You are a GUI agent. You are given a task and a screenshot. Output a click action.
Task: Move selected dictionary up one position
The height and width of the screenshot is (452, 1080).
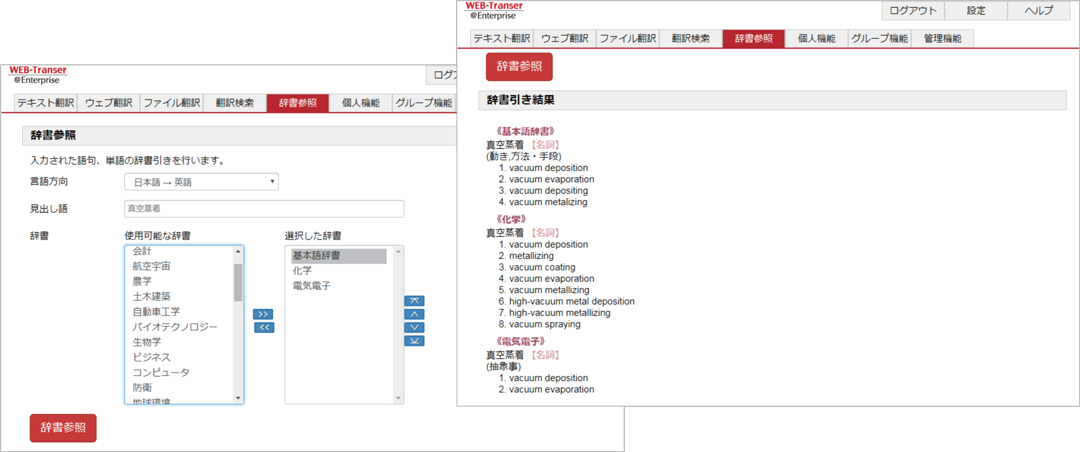coord(414,314)
